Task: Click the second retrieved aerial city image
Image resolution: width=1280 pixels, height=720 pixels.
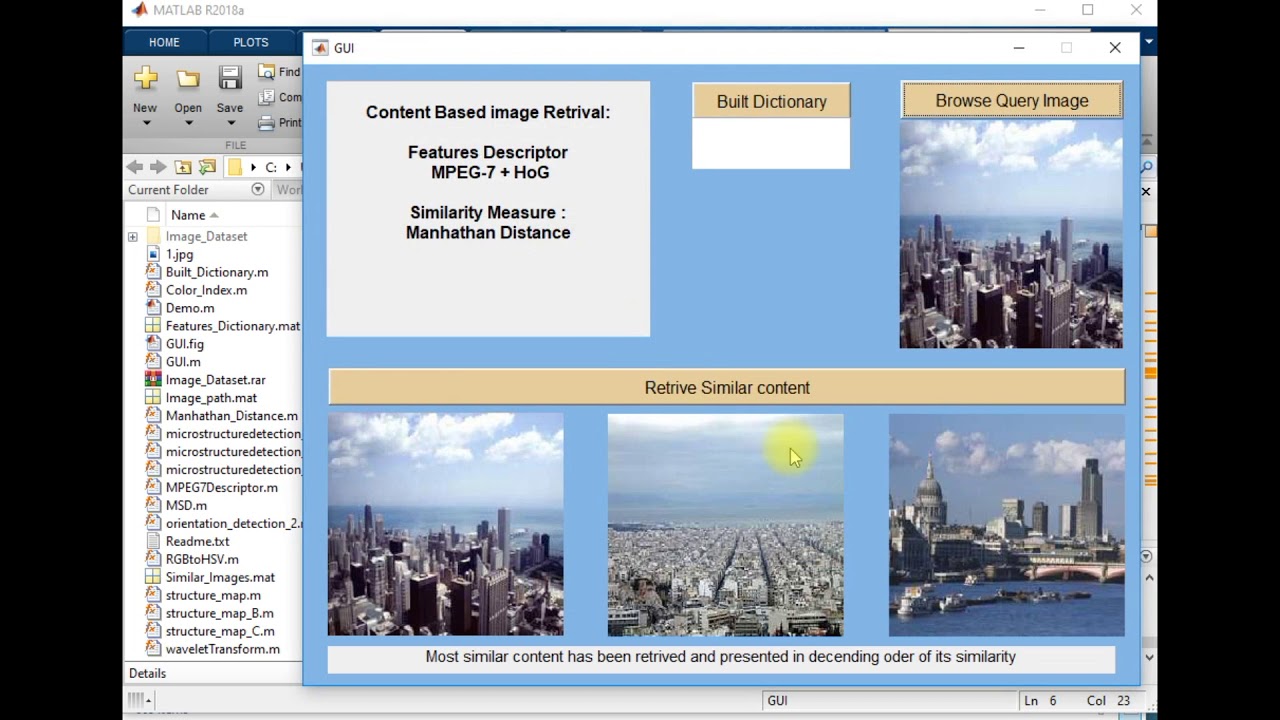Action: point(726,525)
